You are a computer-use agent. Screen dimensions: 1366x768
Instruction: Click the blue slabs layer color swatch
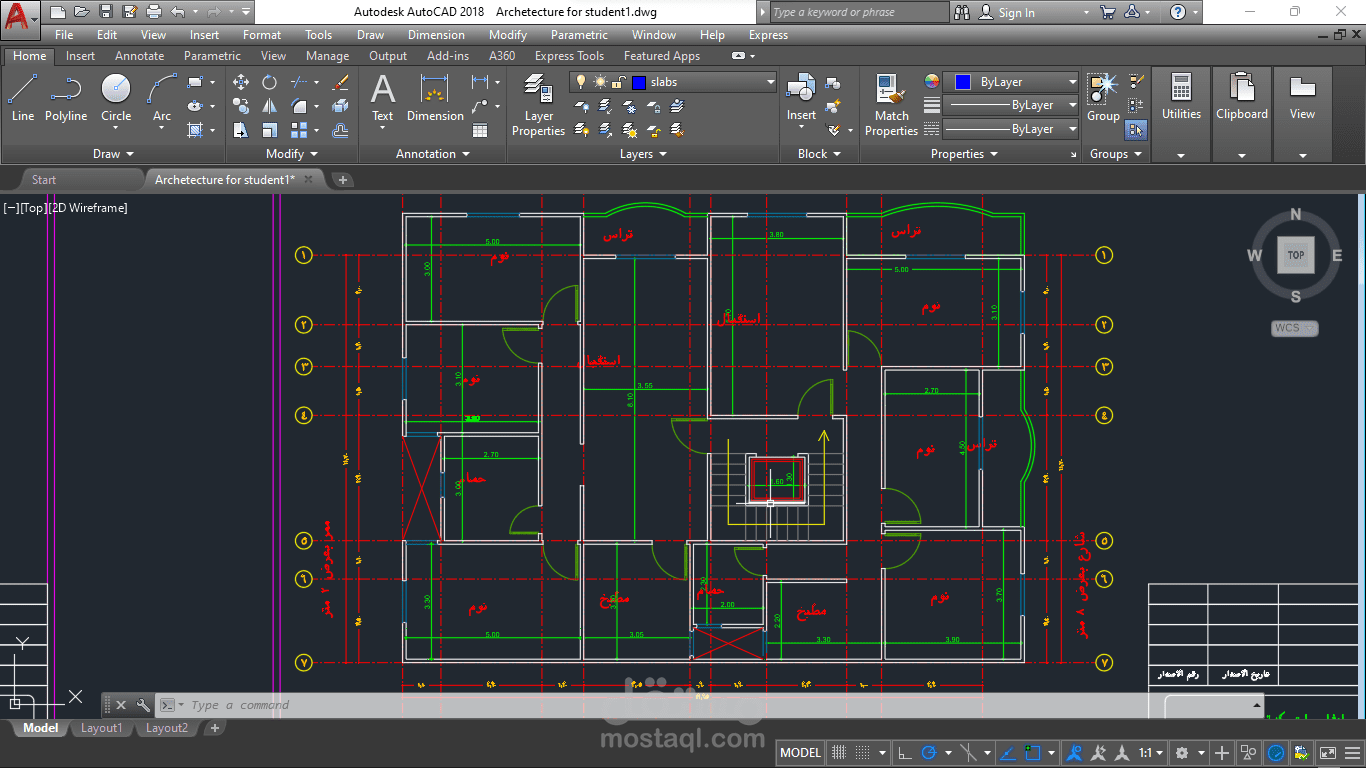pyautogui.click(x=639, y=82)
